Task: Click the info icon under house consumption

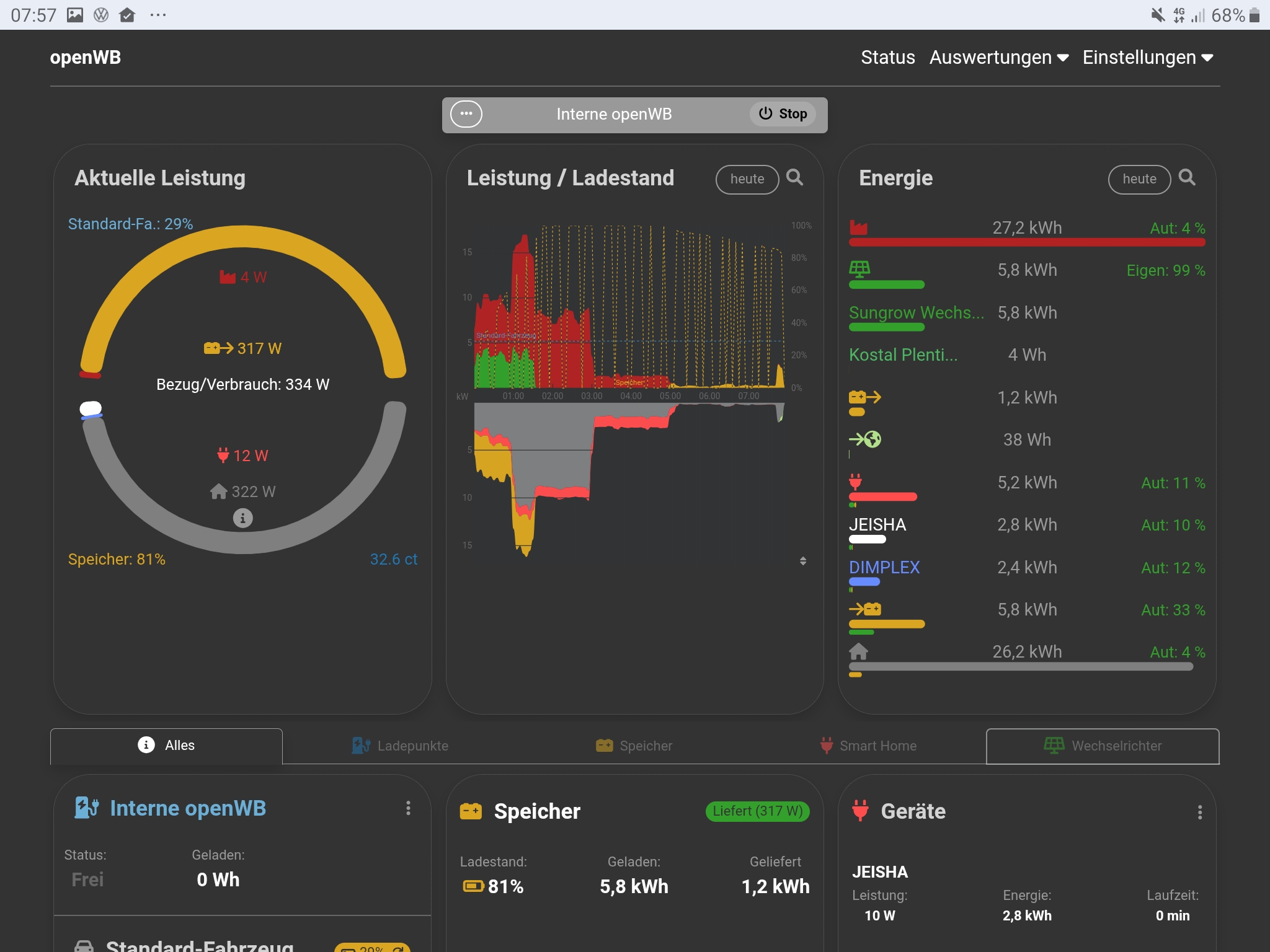Action: [x=242, y=518]
